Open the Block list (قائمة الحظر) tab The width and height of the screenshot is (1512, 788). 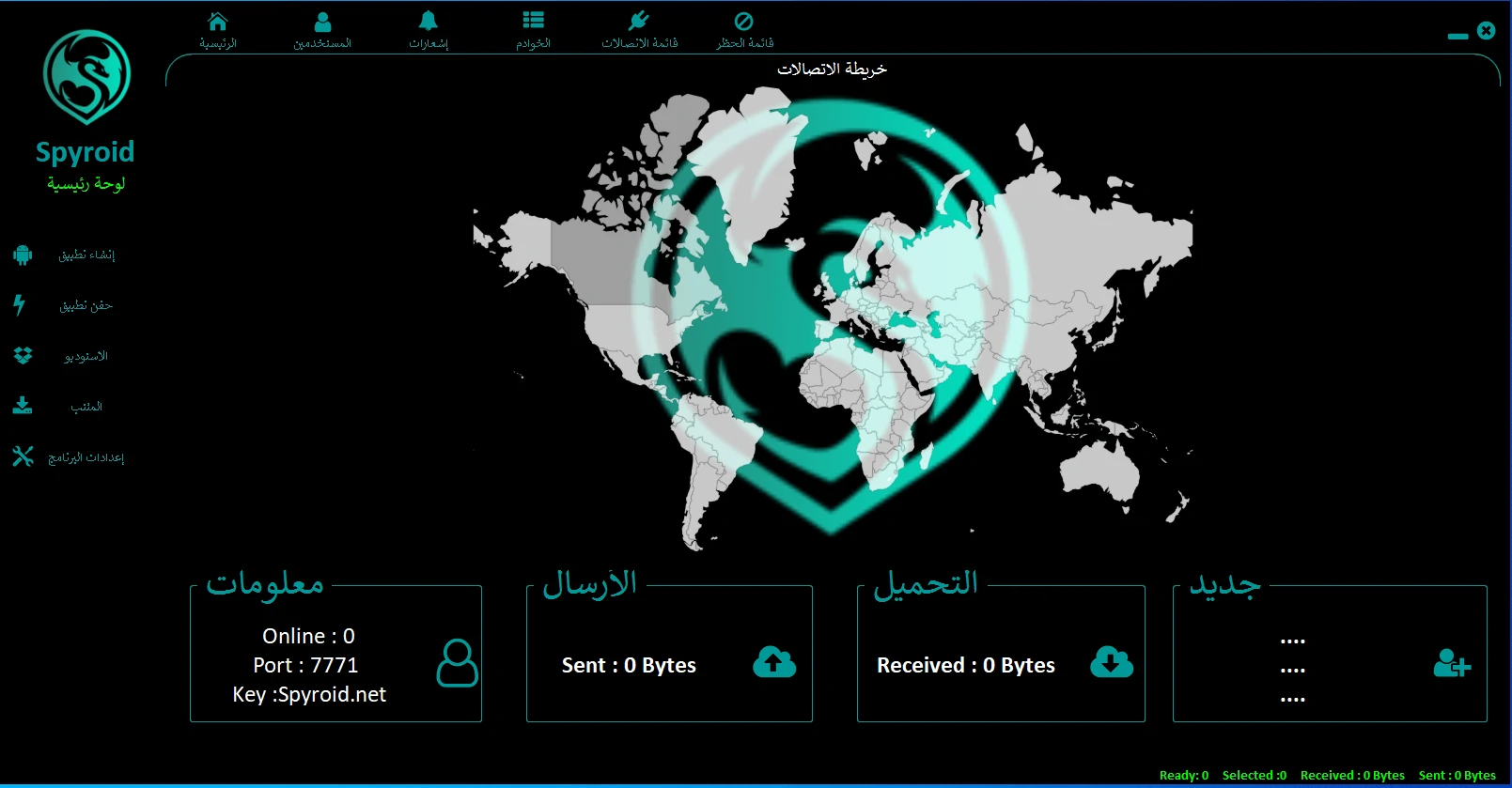(x=744, y=30)
